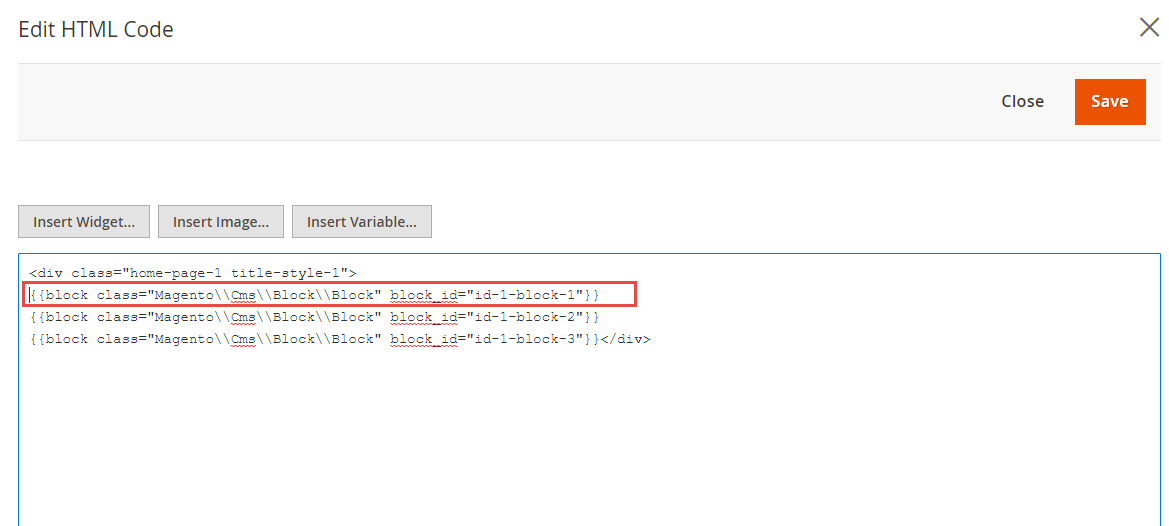The image size is (1169, 526).
Task: Click the empty area of the code editor
Action: (x=590, y=440)
